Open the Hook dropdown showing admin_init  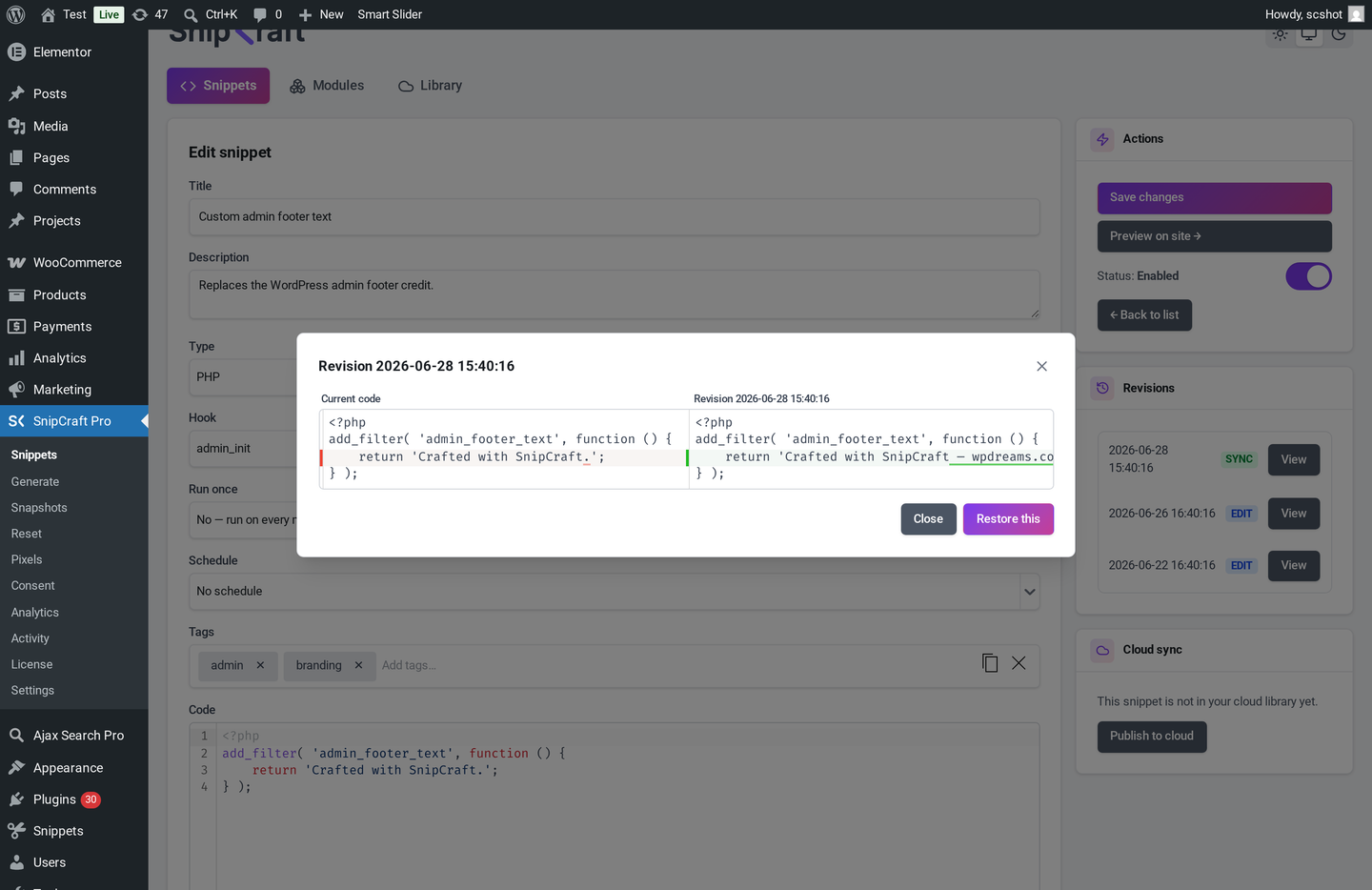tap(243, 449)
